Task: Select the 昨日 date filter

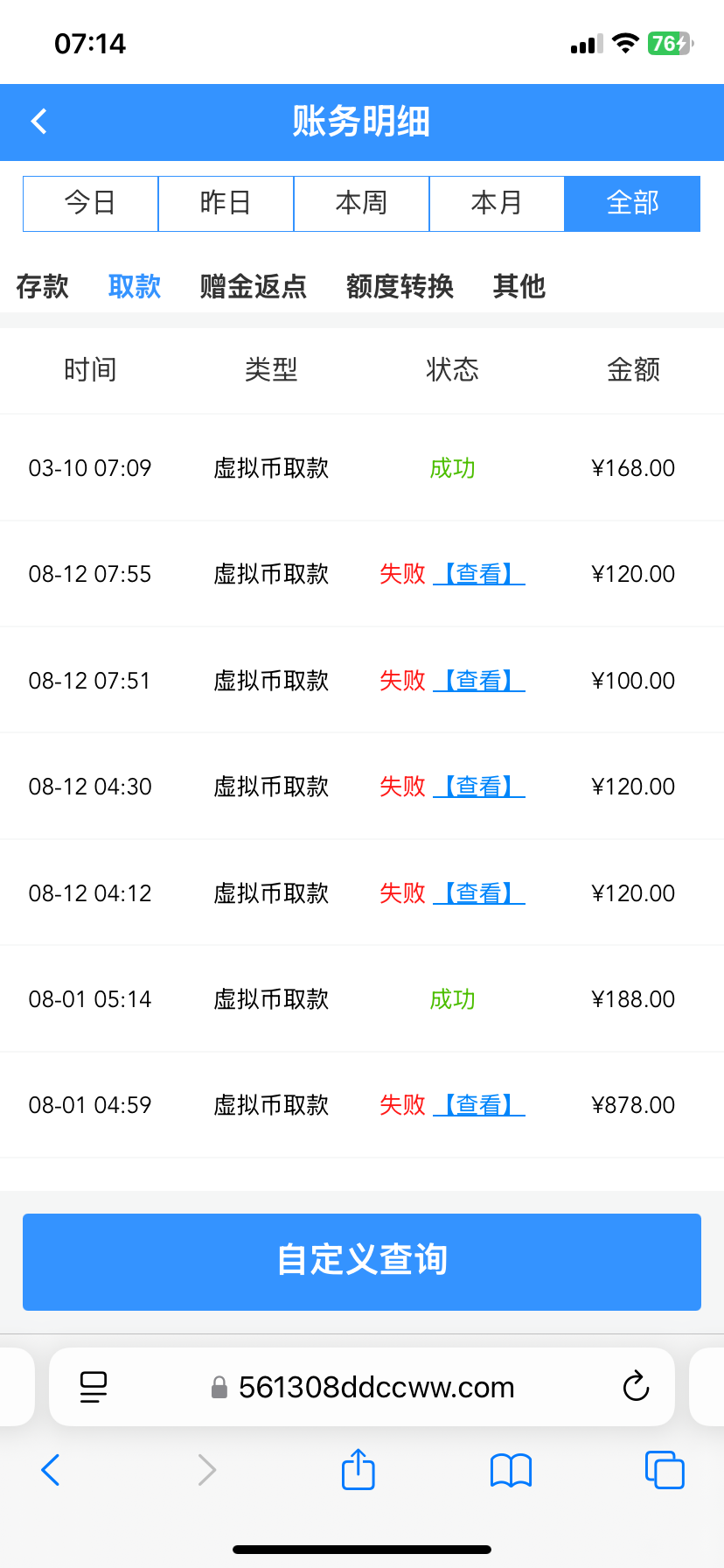Action: pos(226,203)
